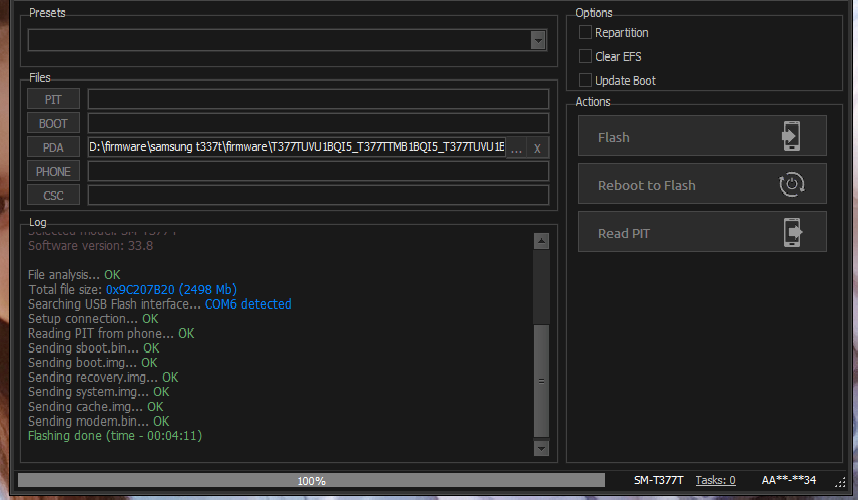Click the CSC file button

[x=53, y=196]
